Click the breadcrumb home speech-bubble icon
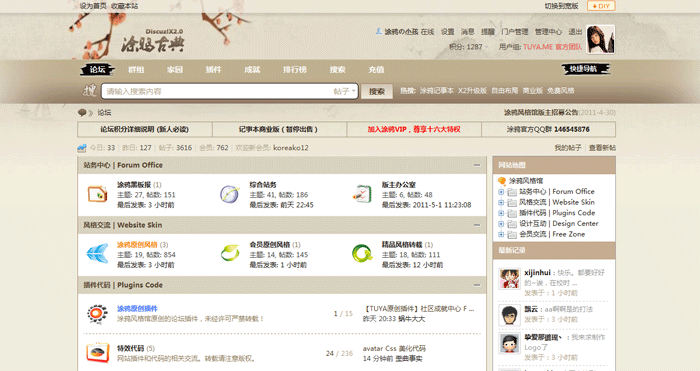700x371 pixels. point(82,113)
